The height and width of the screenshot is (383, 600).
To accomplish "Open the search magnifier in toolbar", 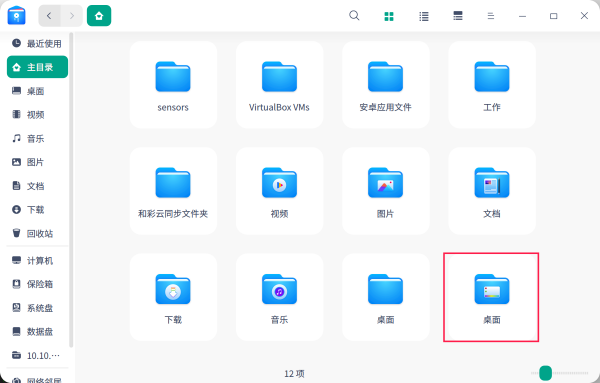I will coord(354,16).
